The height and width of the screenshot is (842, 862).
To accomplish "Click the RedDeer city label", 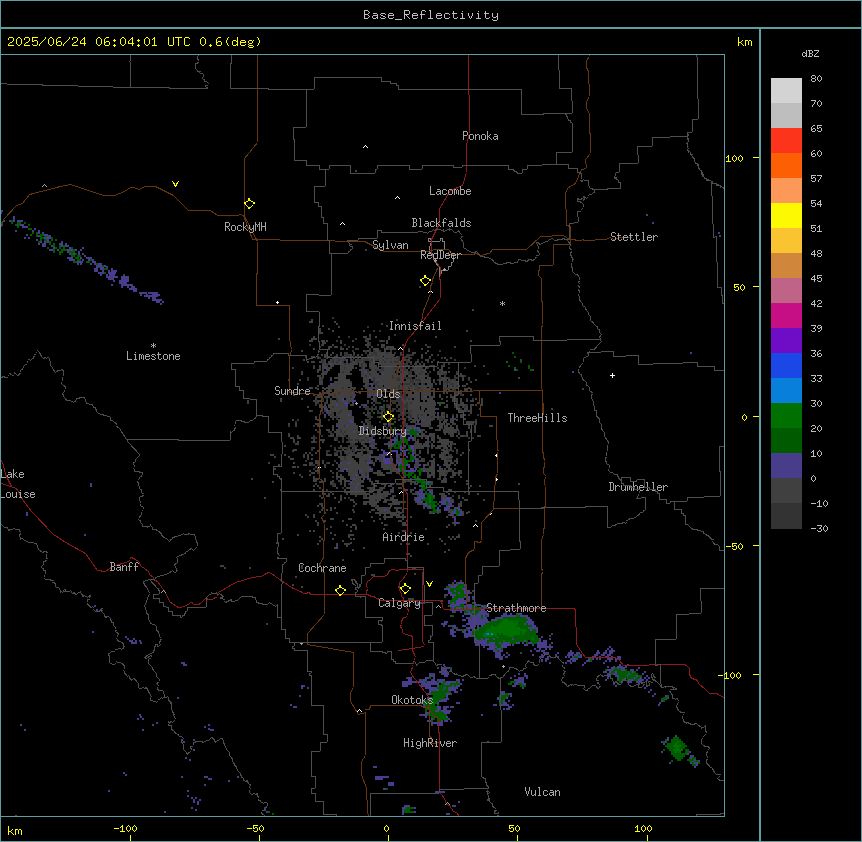I will [440, 255].
